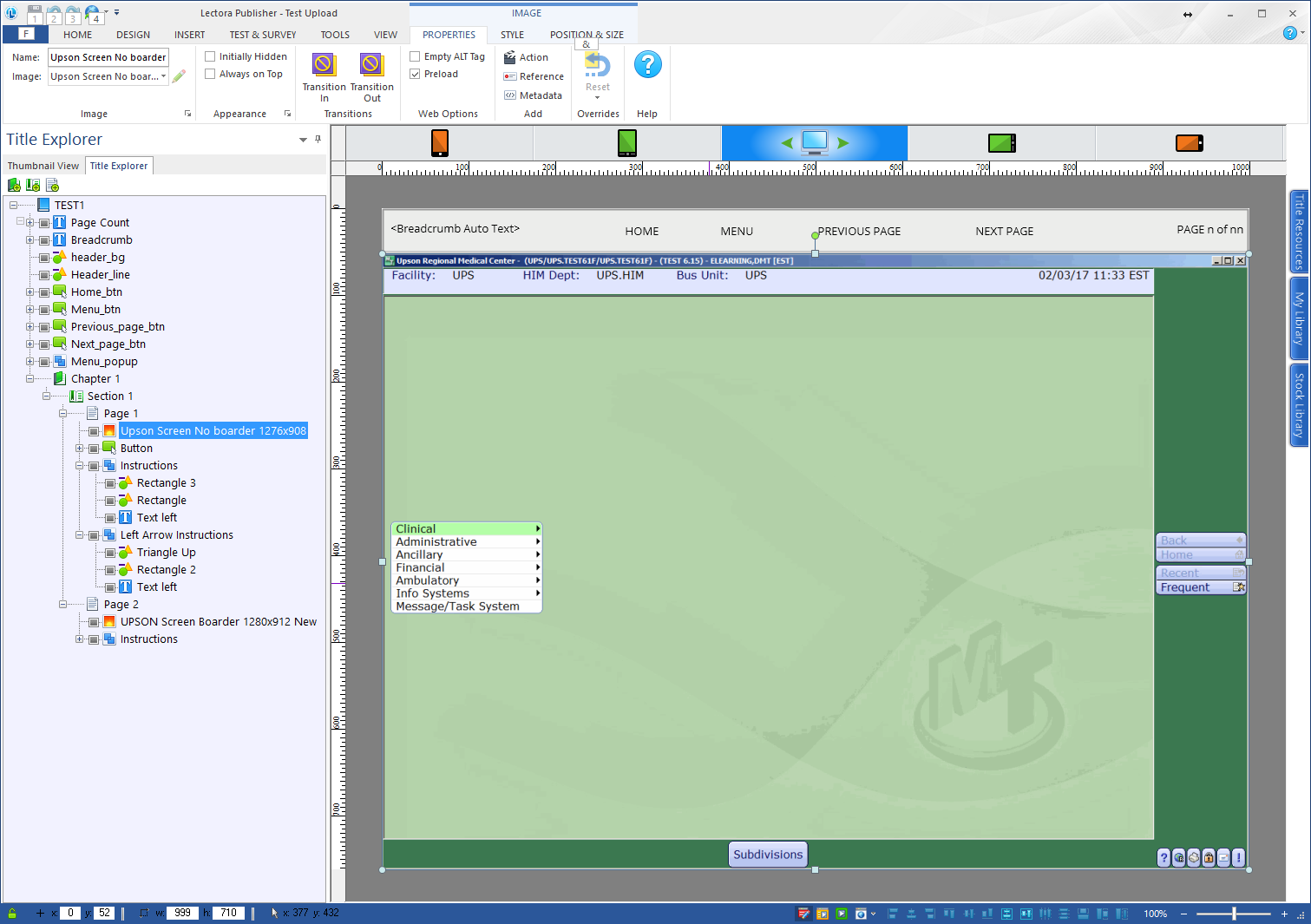Screen dimensions: 1311x924
Task: Click the Subdivisions button on the canvas
Action: tap(768, 855)
